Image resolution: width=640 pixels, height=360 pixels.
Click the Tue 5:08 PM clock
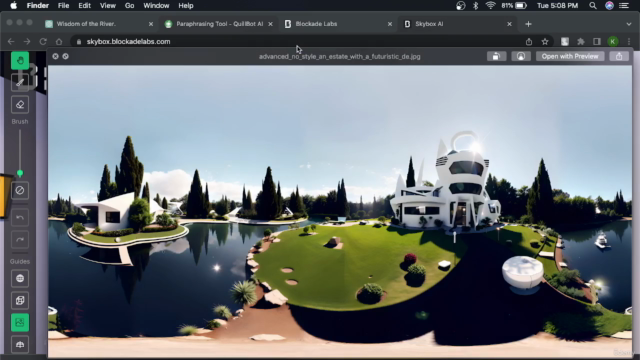click(x=558, y=6)
